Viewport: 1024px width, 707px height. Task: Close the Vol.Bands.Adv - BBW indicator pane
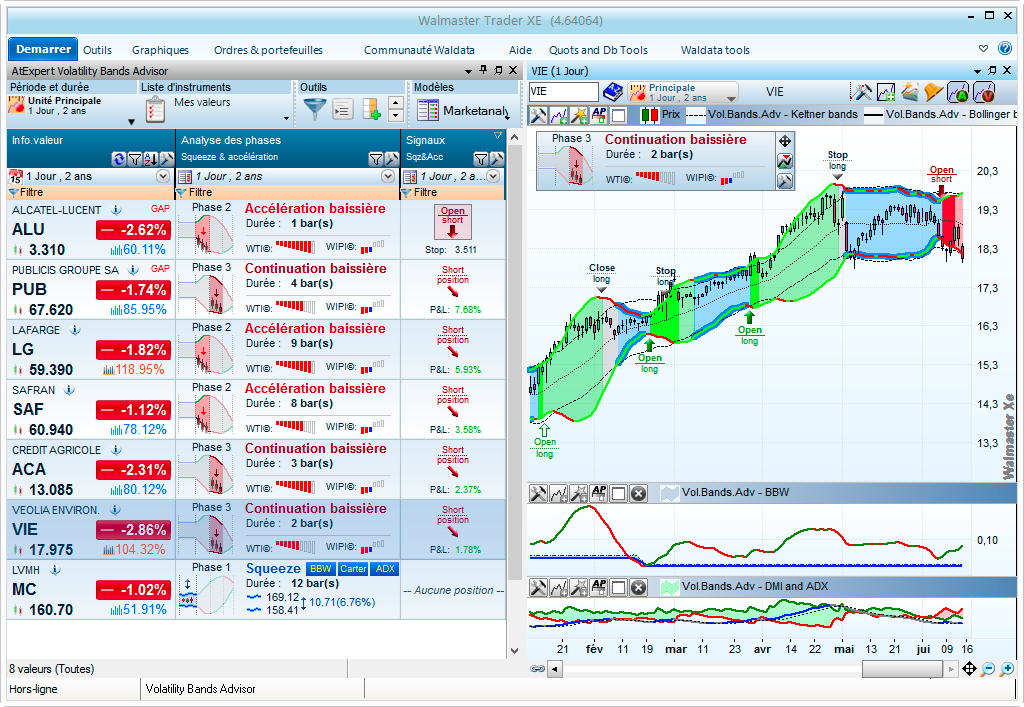tap(639, 494)
